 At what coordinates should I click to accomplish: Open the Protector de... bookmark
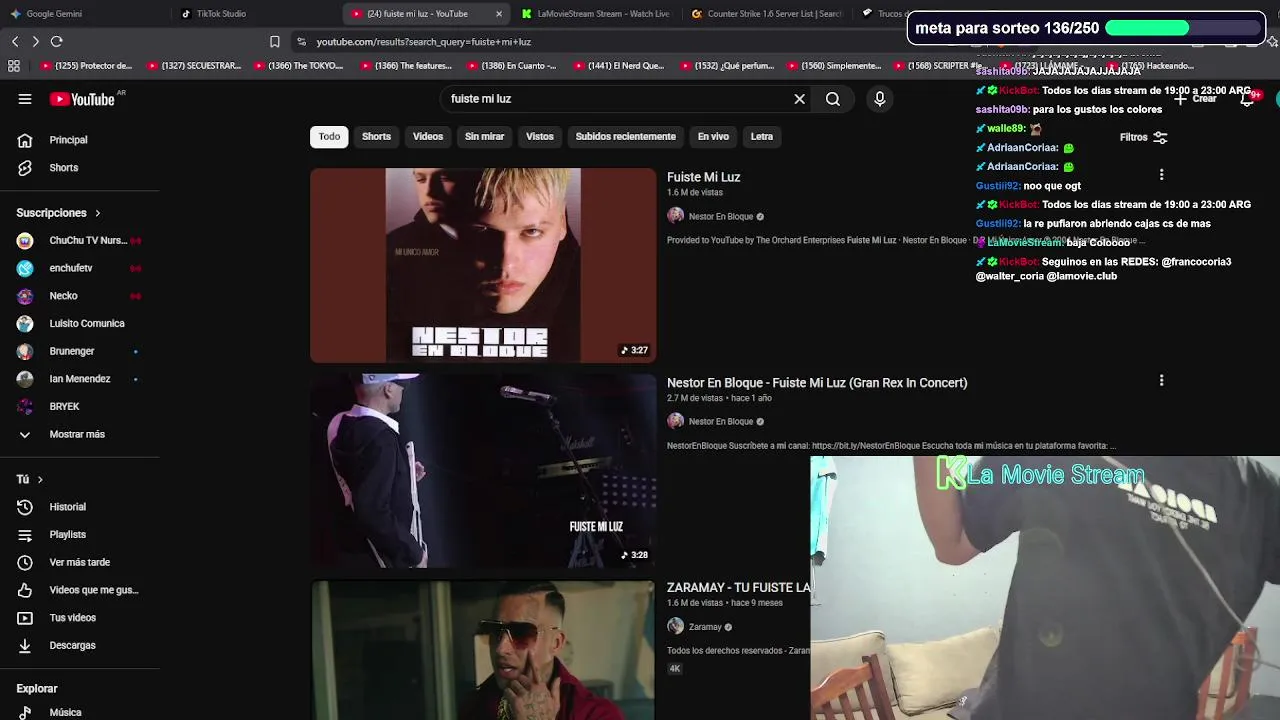pyautogui.click(x=85, y=66)
